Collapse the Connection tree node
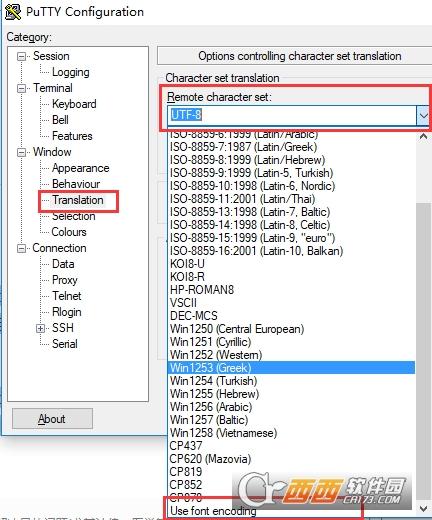Viewport: 432px width, 520px height. click(21, 248)
